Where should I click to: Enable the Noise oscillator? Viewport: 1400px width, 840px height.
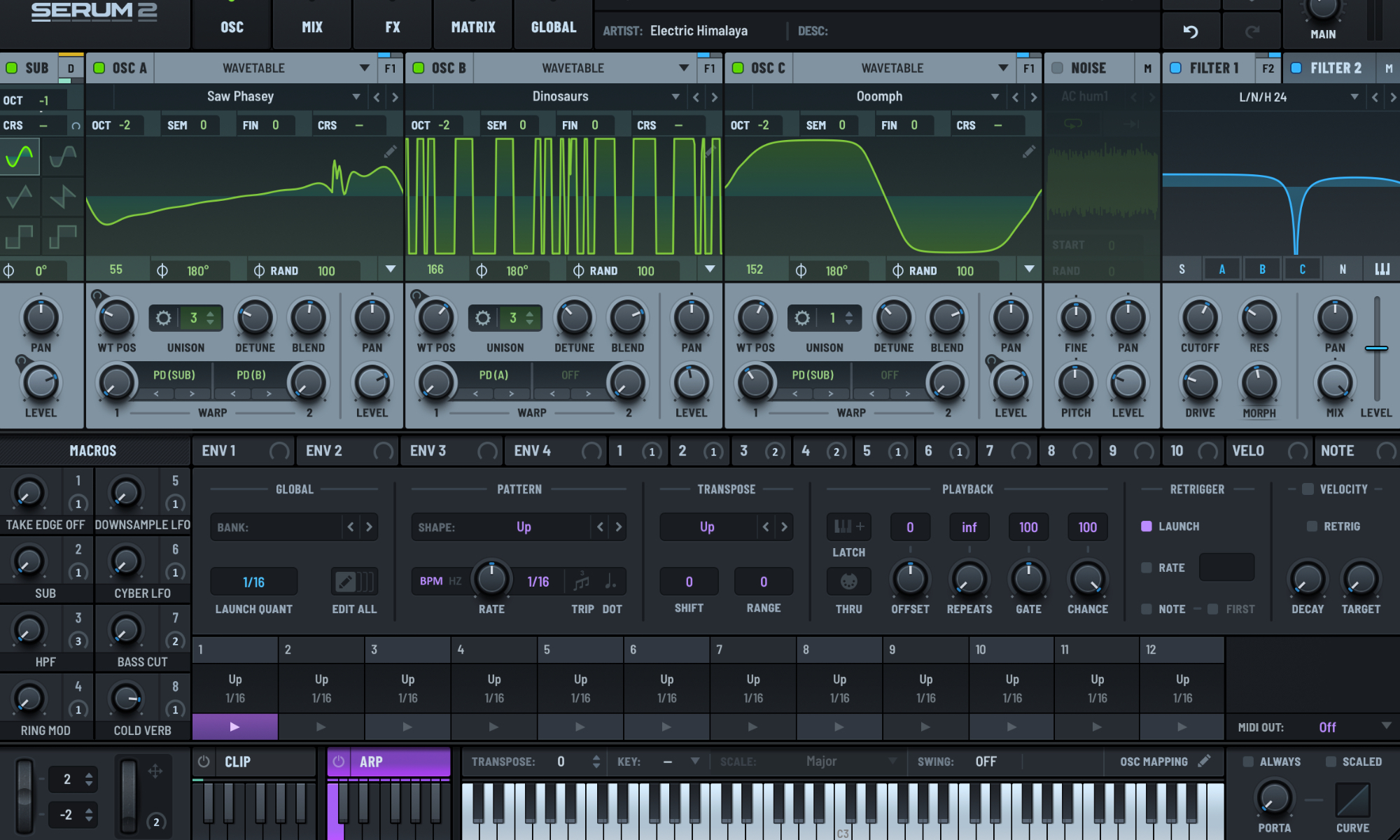[x=1058, y=68]
